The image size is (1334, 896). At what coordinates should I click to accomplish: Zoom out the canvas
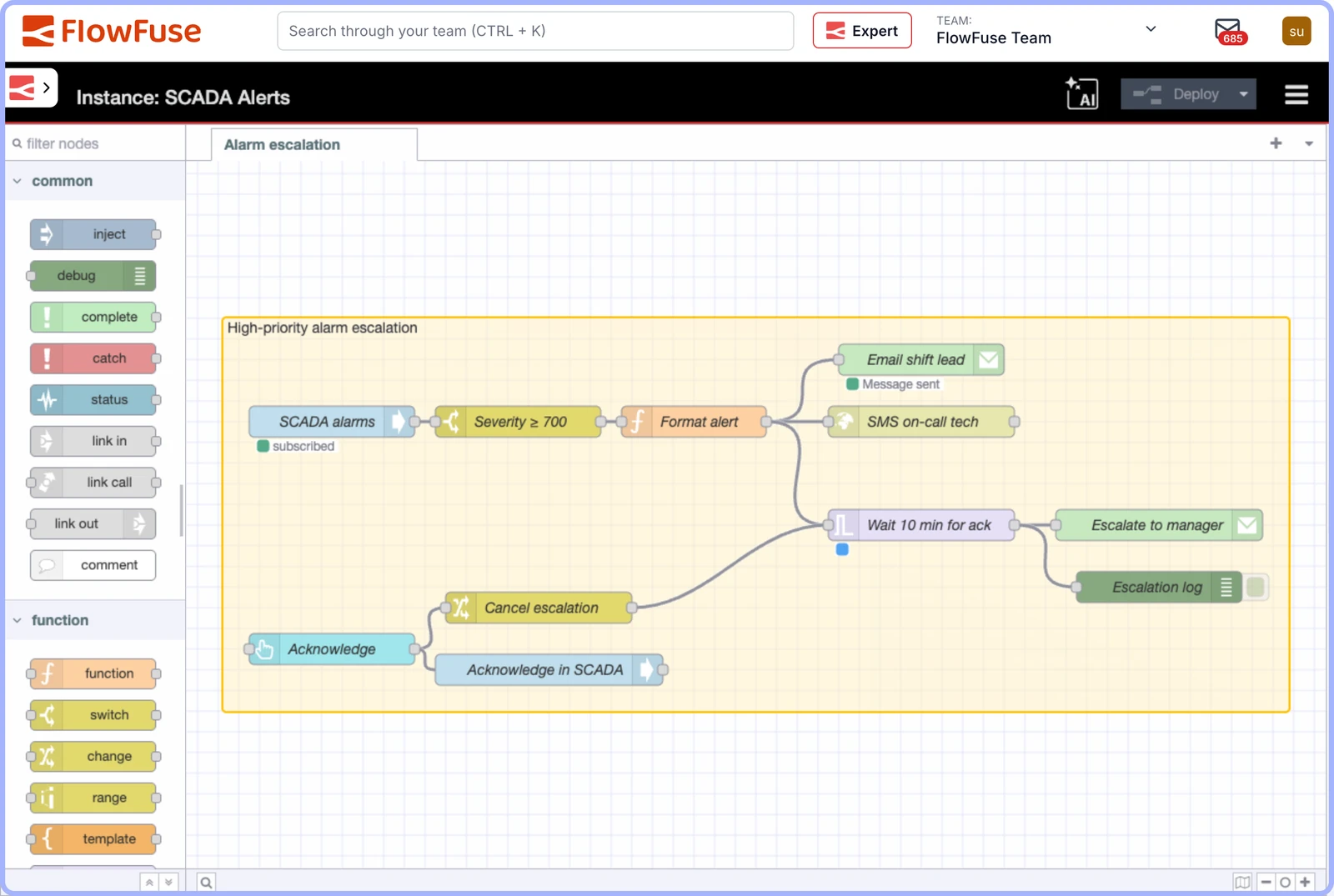(1266, 882)
